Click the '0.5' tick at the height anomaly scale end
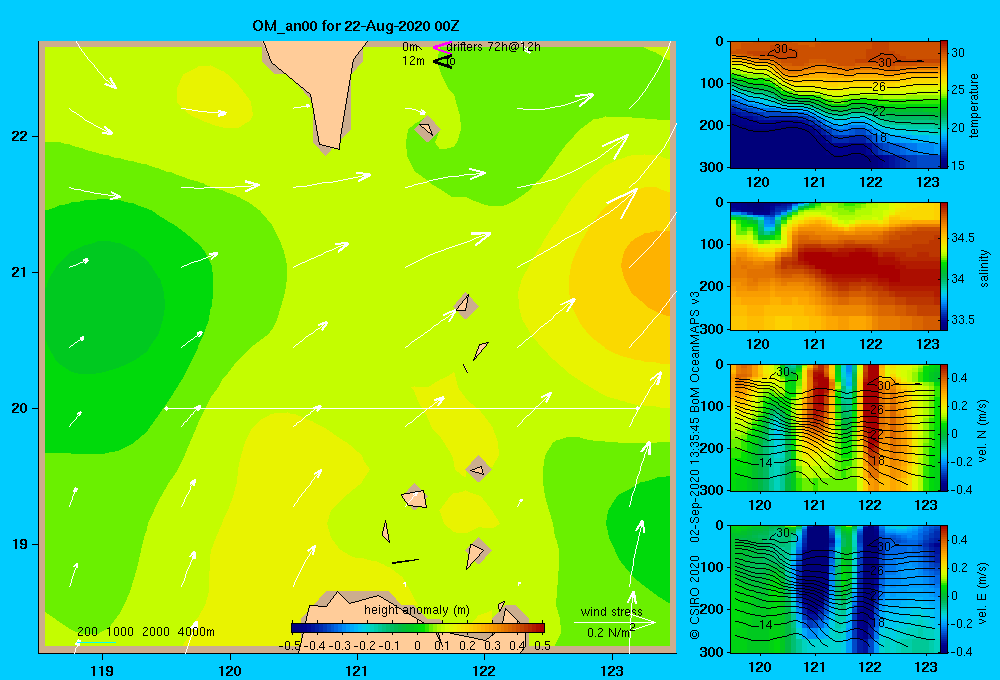Image resolution: width=1000 pixels, height=680 pixels. point(542,646)
